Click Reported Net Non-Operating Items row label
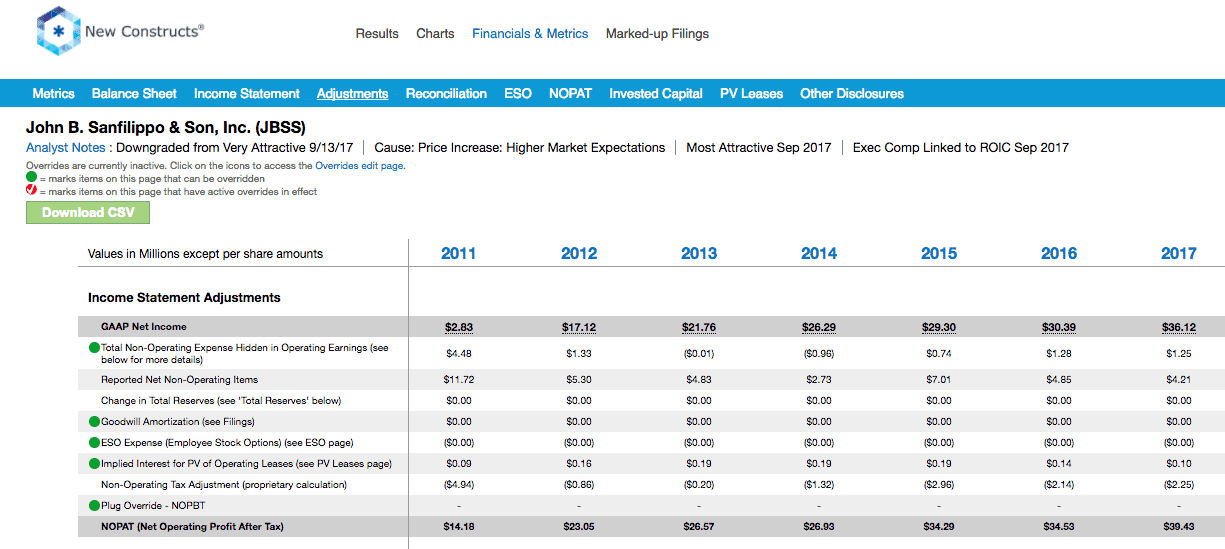The image size is (1225, 549). coord(179,380)
